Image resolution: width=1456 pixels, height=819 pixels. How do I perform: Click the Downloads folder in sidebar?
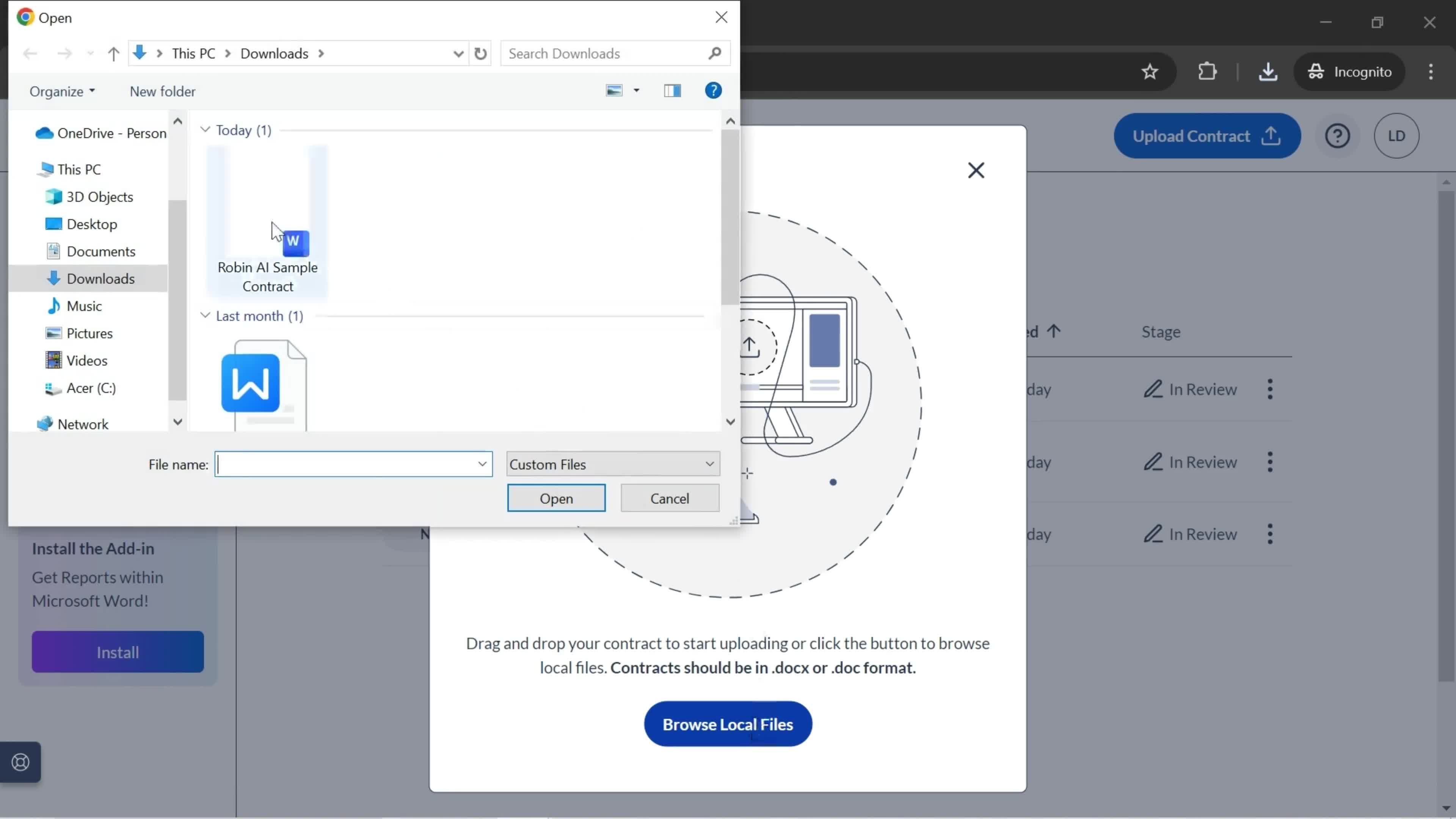coord(100,278)
